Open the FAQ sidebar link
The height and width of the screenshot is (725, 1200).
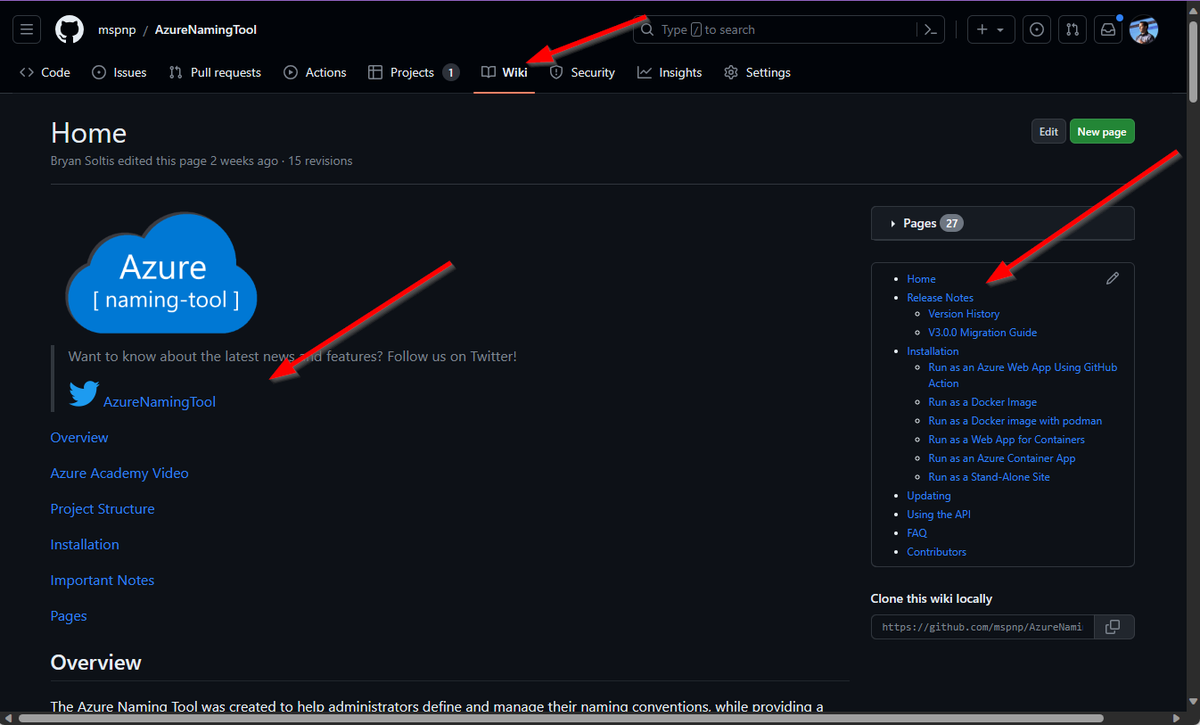(917, 533)
